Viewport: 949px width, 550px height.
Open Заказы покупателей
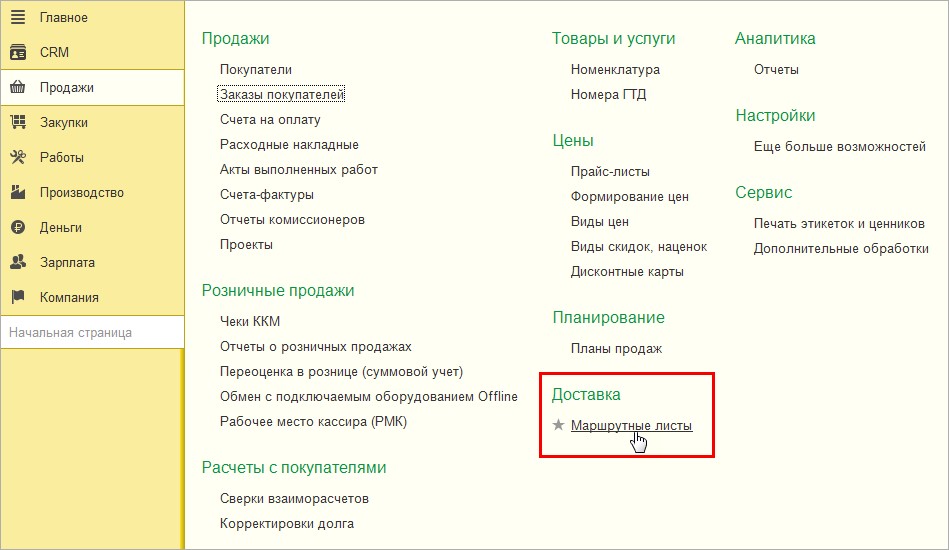pos(281,94)
